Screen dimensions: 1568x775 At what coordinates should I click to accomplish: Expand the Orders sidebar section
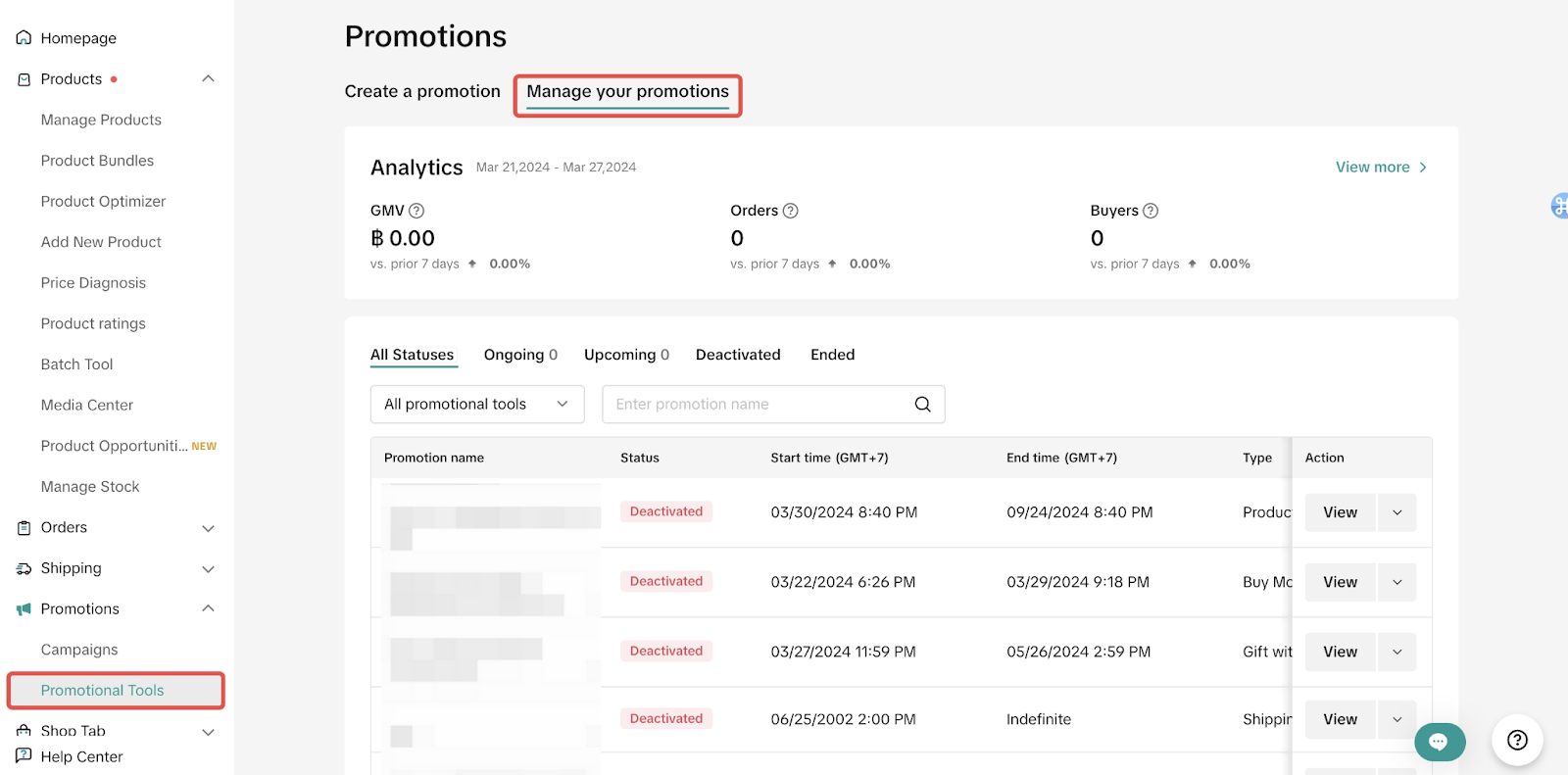click(208, 528)
